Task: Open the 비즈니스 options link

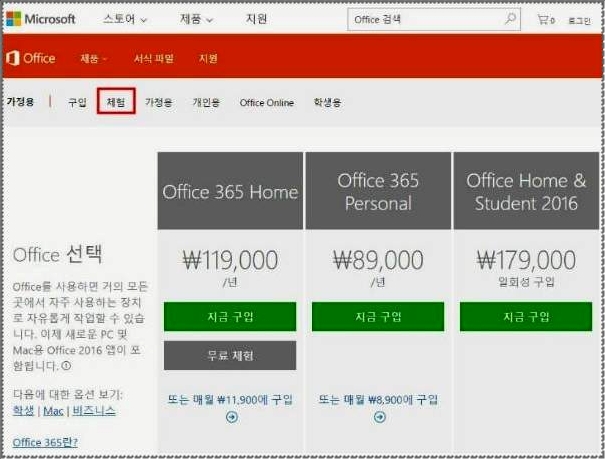Action: click(94, 410)
